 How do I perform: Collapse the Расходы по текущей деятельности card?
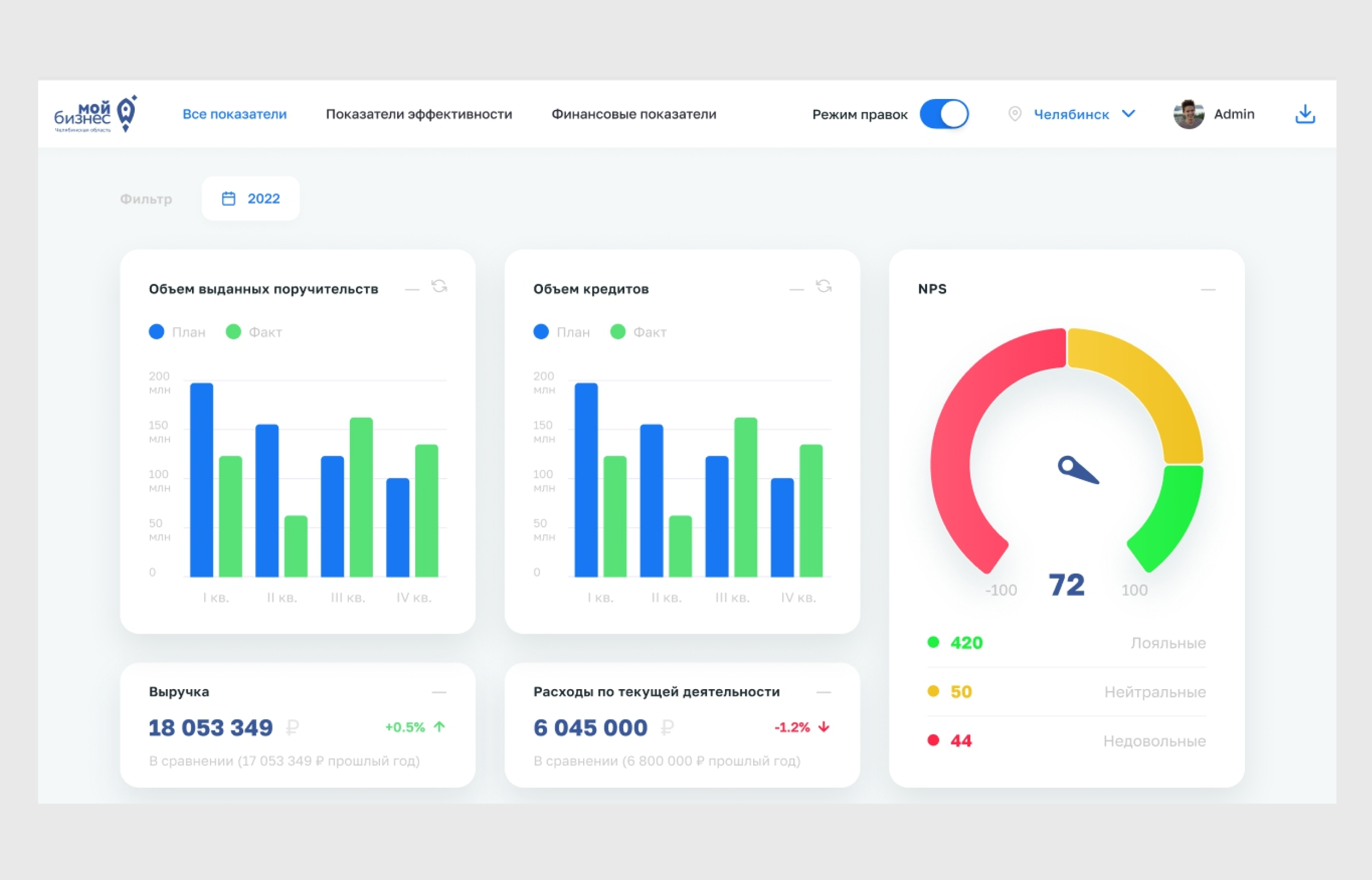824,692
